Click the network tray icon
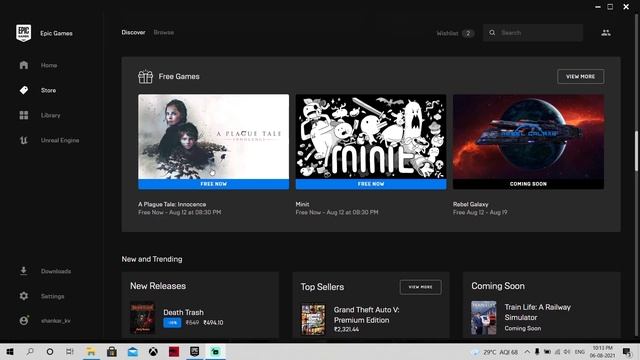Image resolution: width=640 pixels, height=360 pixels. 557,352
